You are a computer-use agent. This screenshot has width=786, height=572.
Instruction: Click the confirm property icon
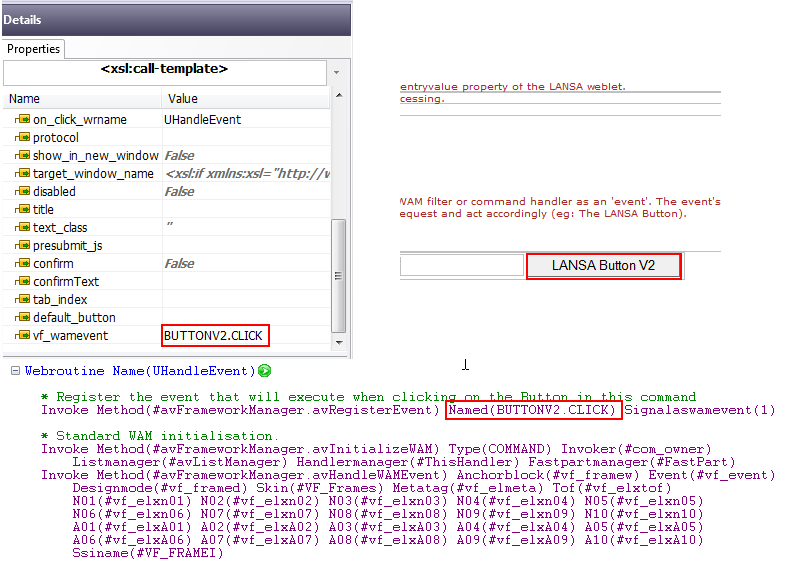23,263
